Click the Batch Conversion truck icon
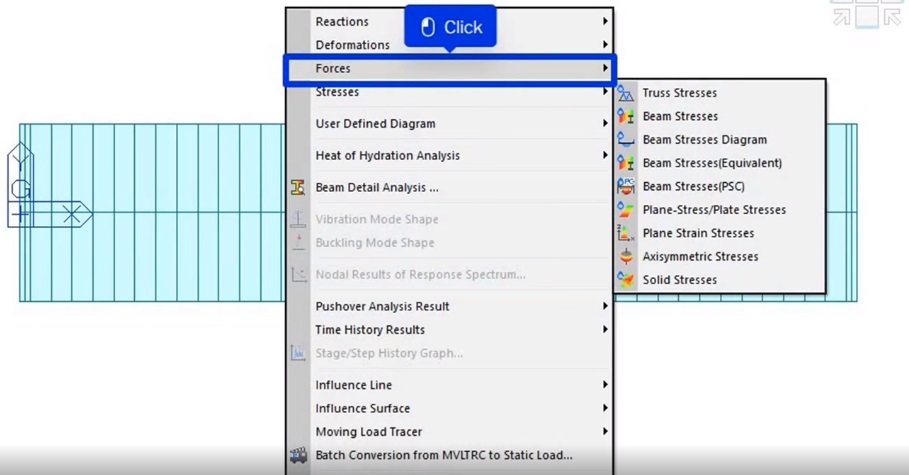The image size is (909, 475). click(299, 455)
